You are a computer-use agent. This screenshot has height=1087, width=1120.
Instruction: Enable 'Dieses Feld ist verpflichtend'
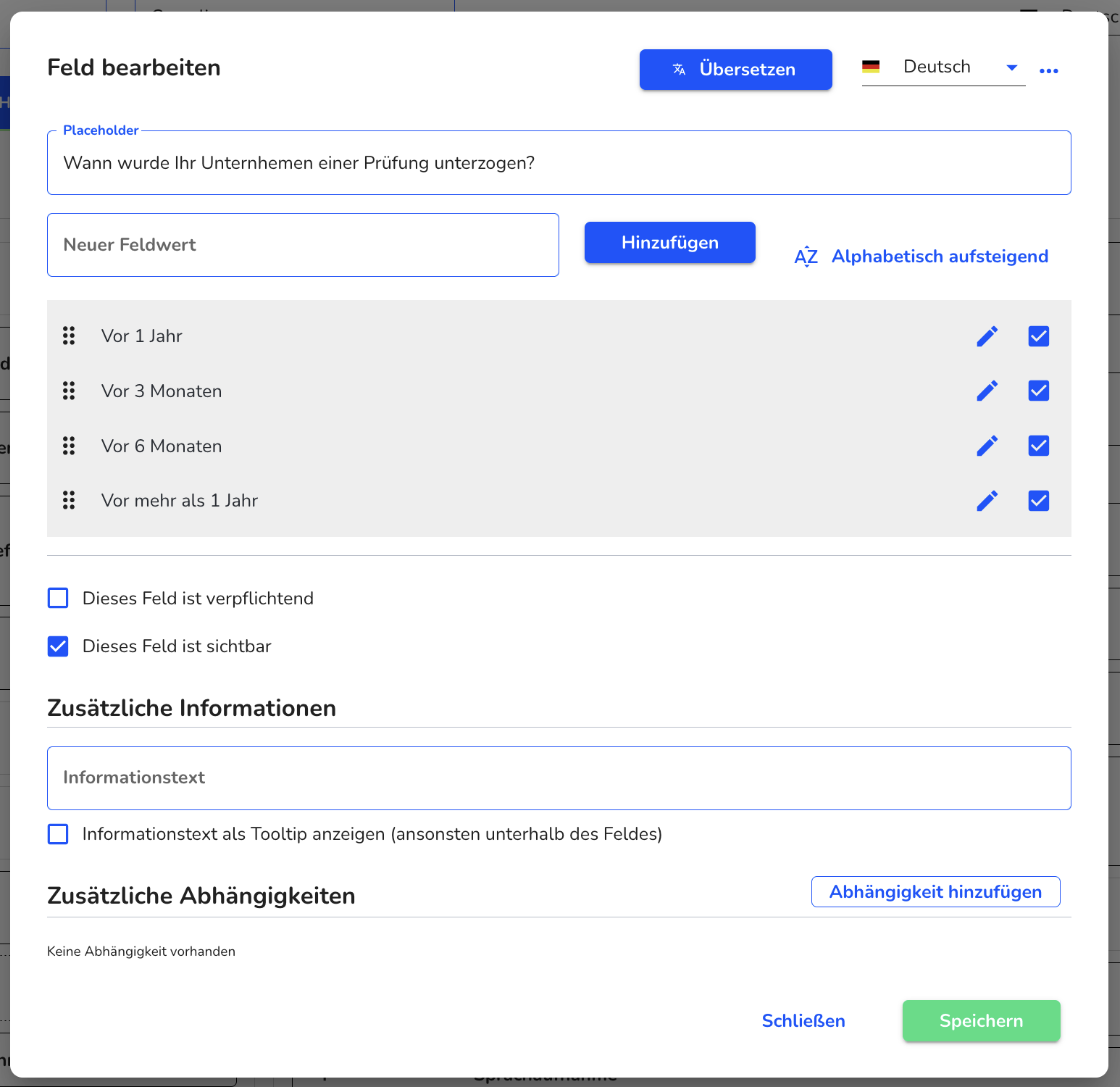[58, 598]
